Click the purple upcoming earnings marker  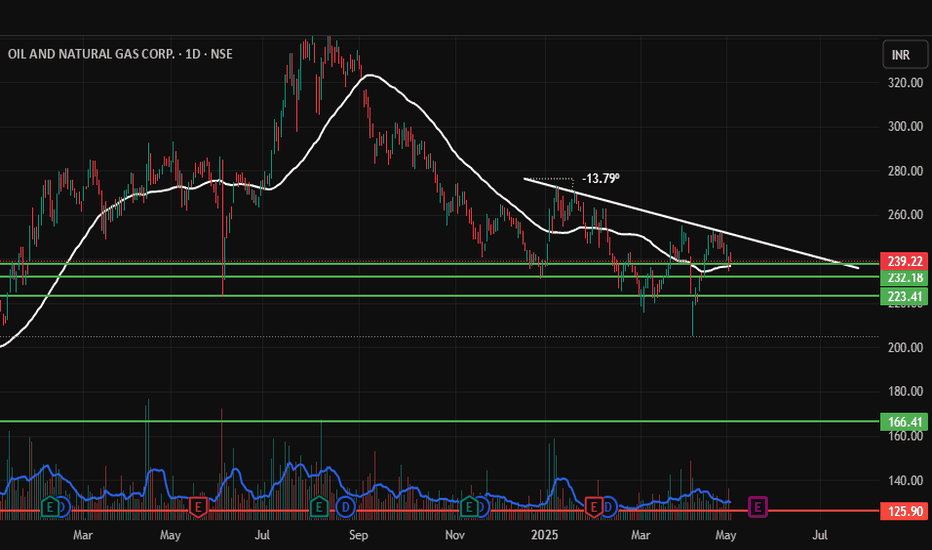[x=757, y=507]
